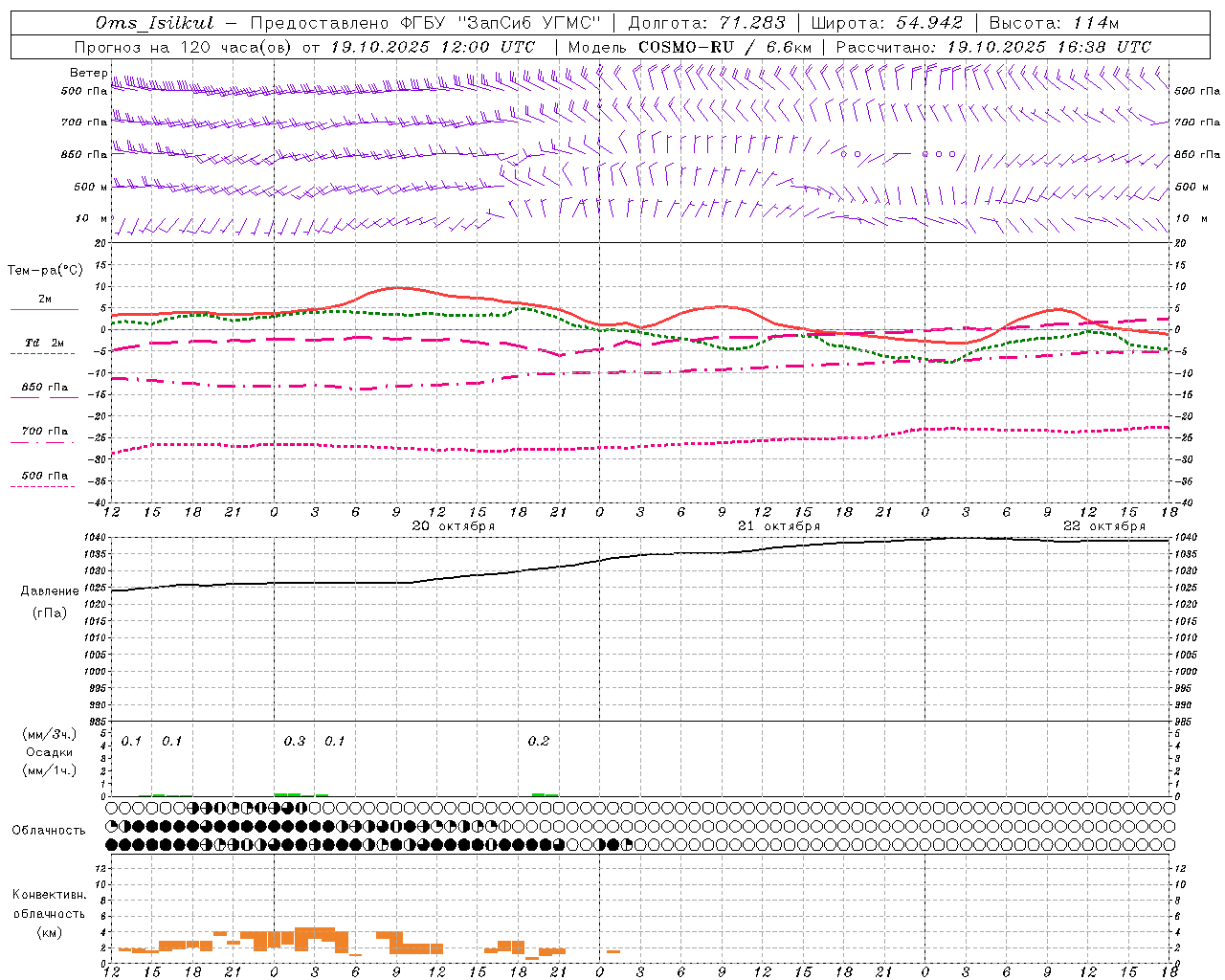Click the station name Oms_Isilkul in header

[x=155, y=23]
